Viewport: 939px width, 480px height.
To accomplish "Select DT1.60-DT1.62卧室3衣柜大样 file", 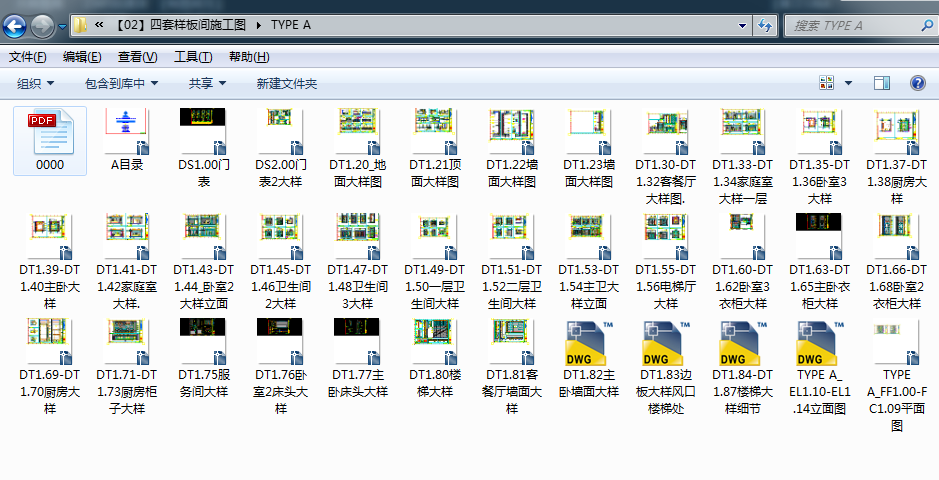I will [743, 263].
